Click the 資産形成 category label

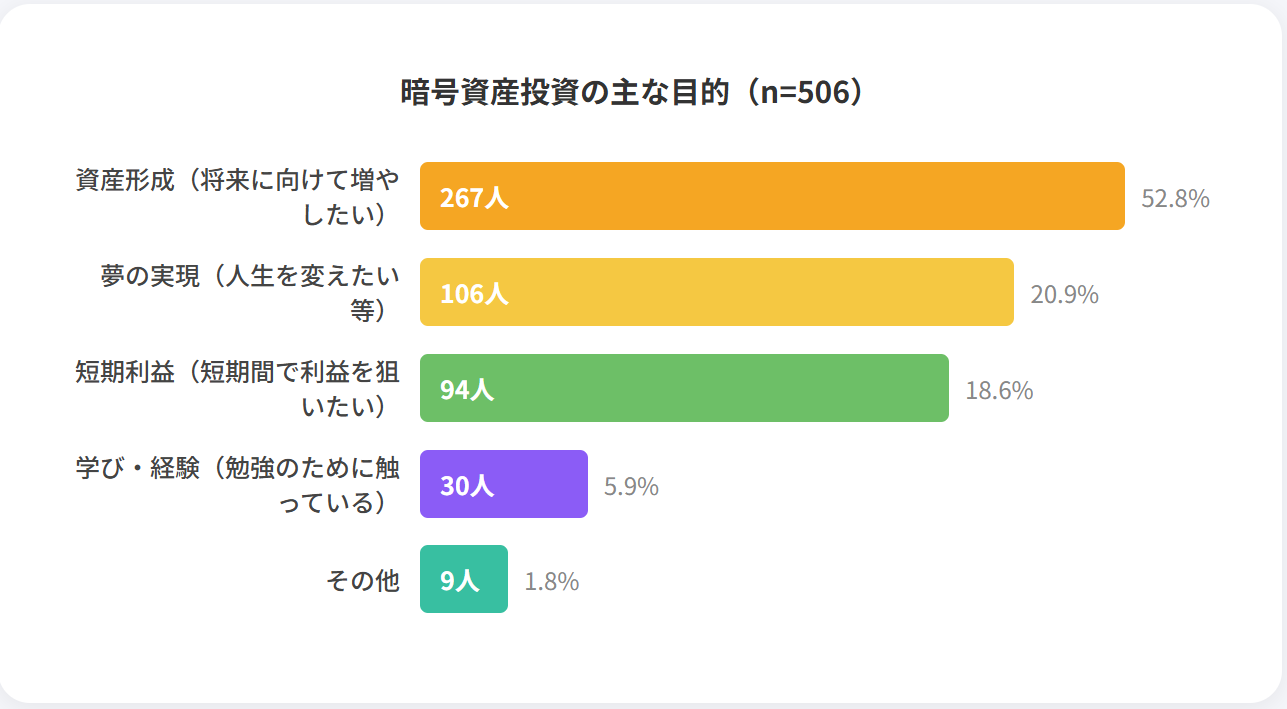tap(238, 196)
